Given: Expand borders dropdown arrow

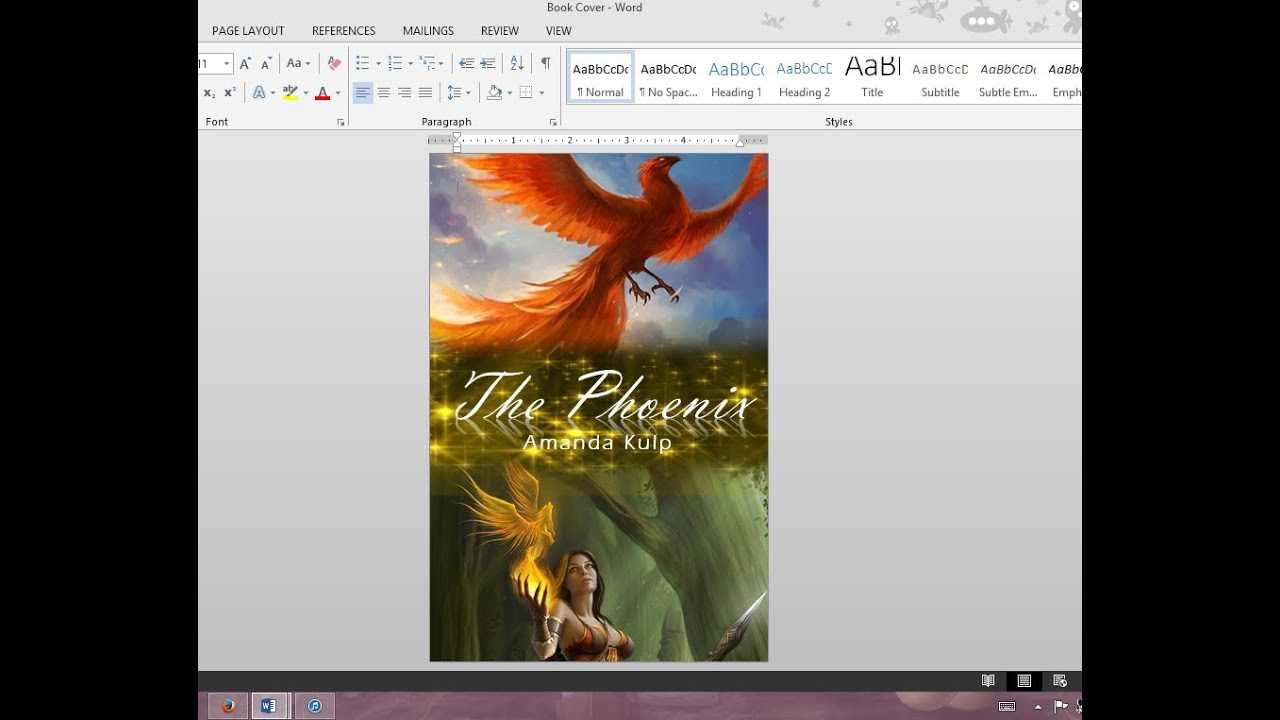Looking at the screenshot, I should [542, 93].
